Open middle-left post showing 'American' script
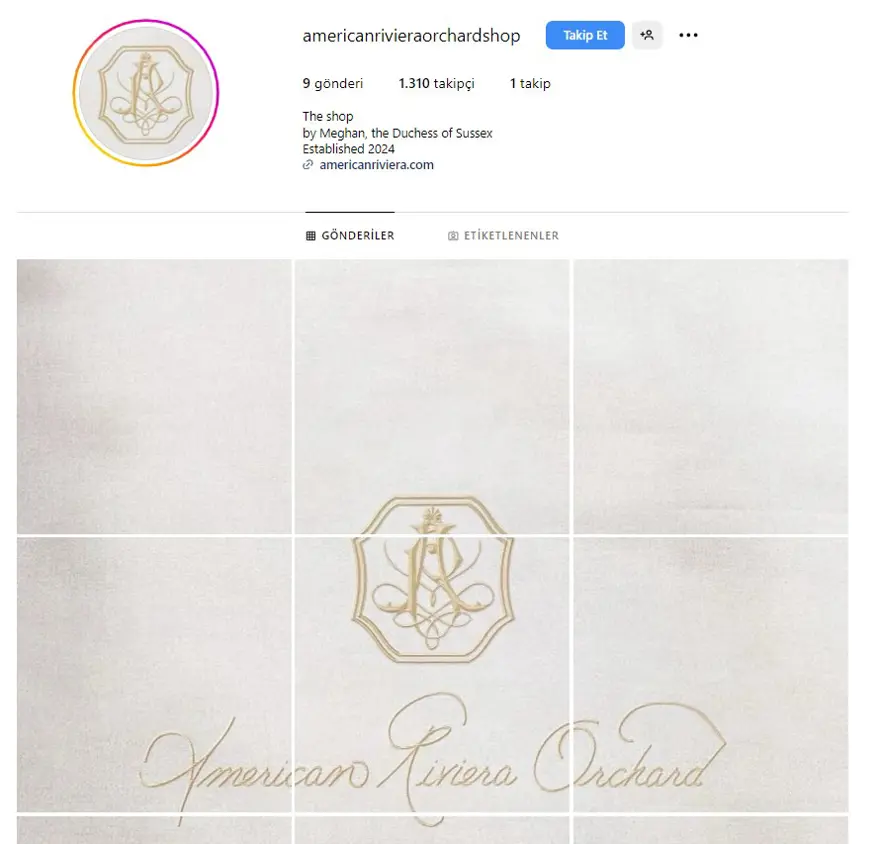 click(154, 675)
